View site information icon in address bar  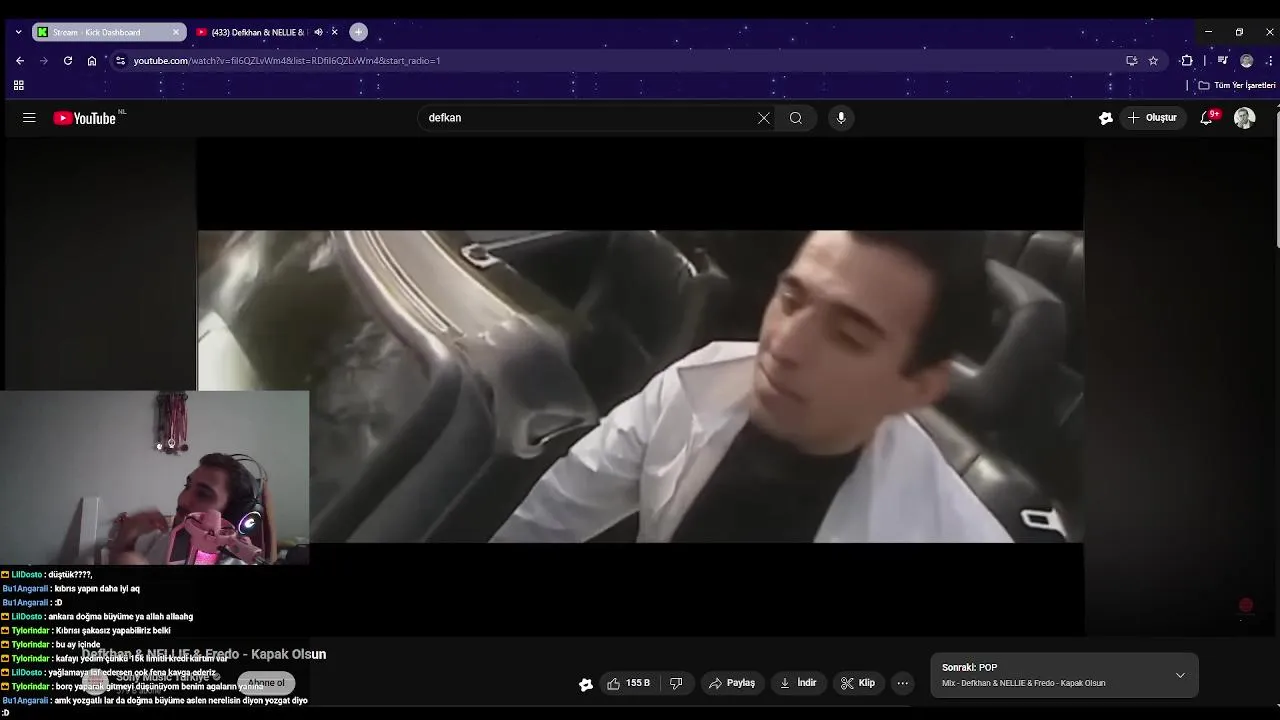120,61
